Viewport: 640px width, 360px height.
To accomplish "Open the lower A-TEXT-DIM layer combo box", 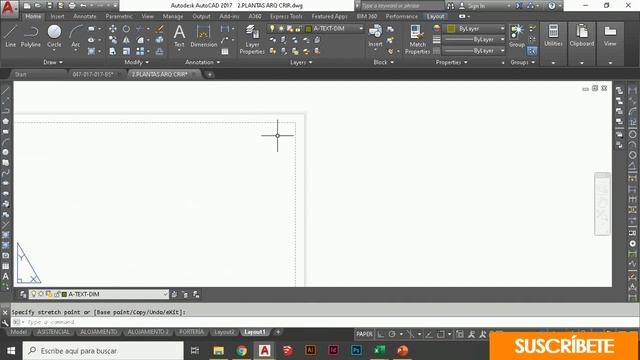I will (x=98, y=294).
